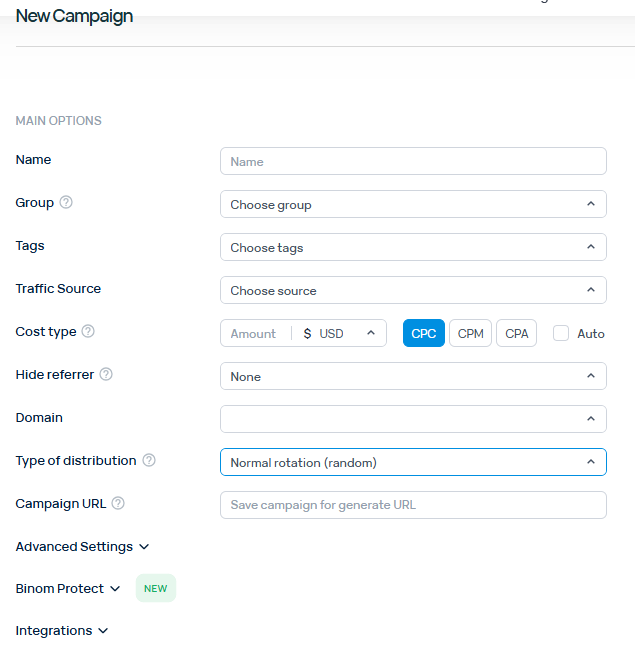Click the help icon beside Cost type
Screen dimensions: 635x647
[88, 331]
